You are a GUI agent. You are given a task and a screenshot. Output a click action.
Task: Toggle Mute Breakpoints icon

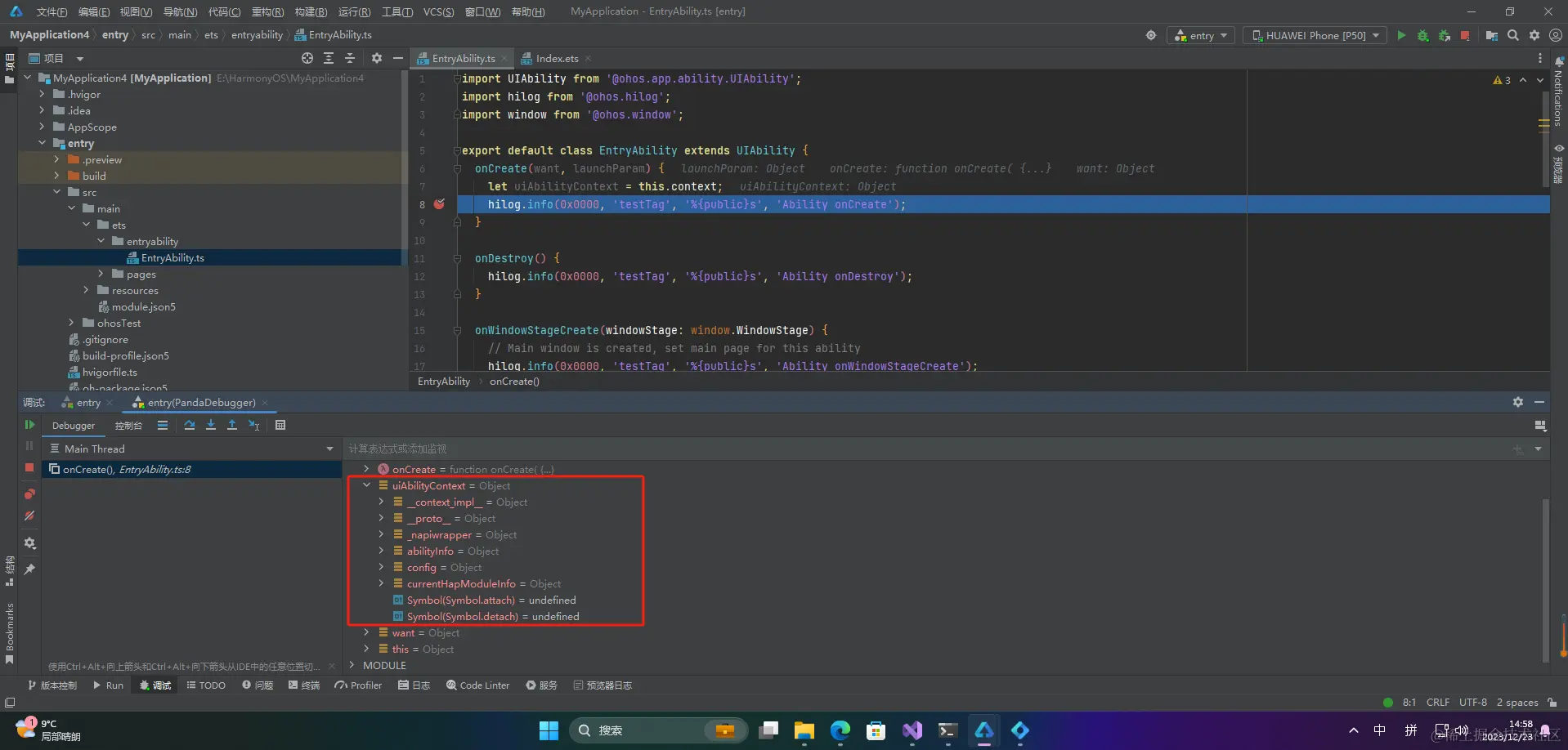(x=29, y=516)
